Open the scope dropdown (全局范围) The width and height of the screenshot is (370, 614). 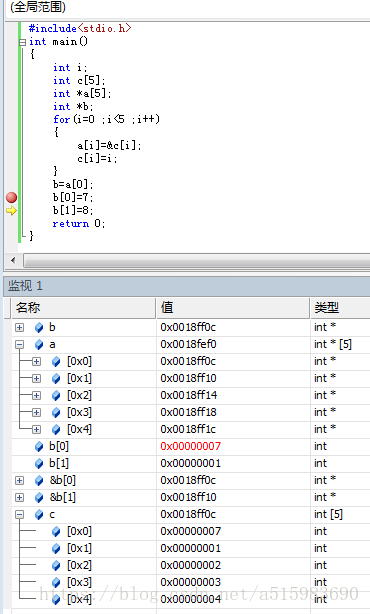[188, 8]
